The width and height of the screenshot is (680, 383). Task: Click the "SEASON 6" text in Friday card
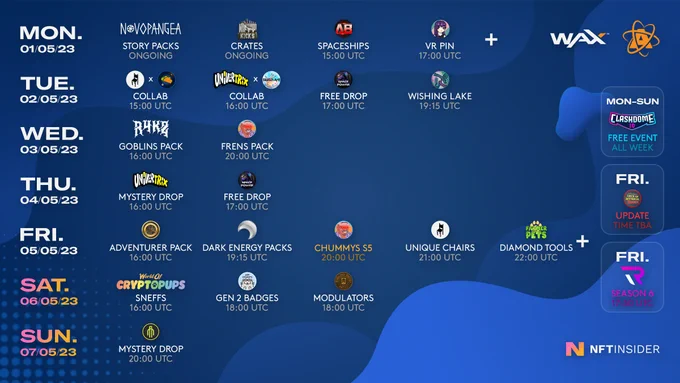(x=632, y=293)
